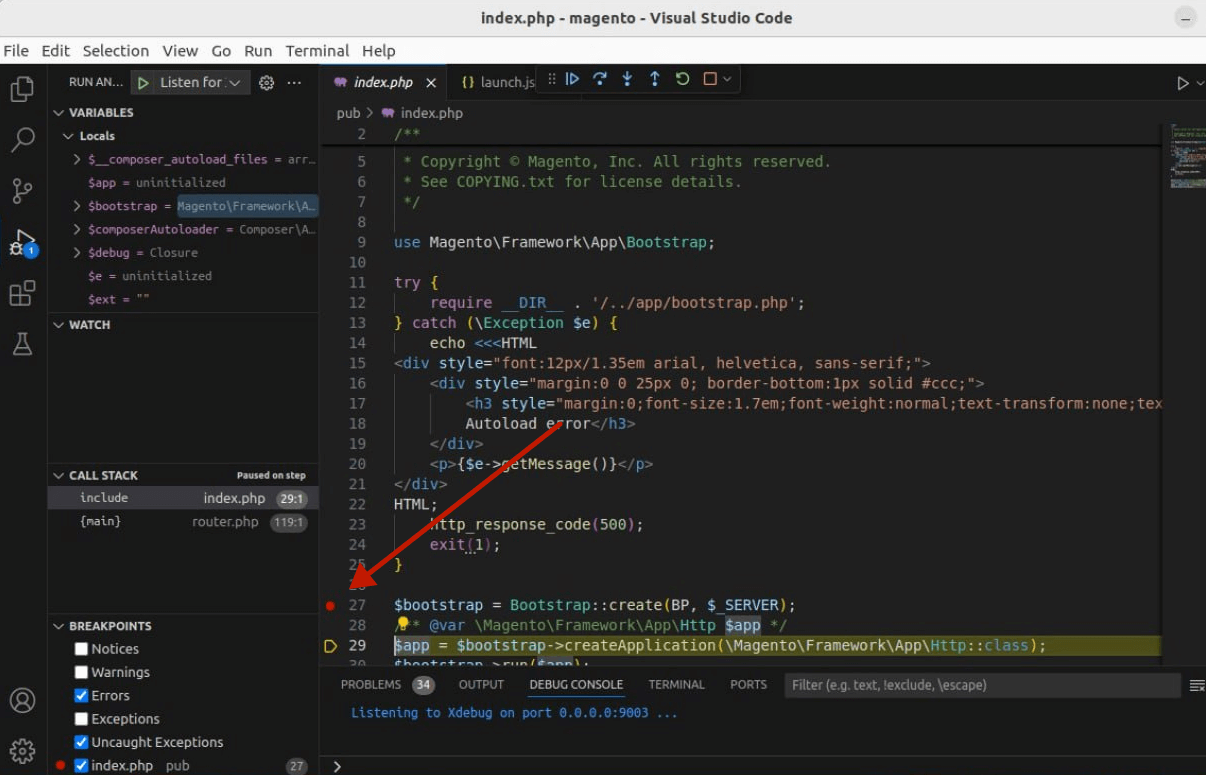This screenshot has width=1206, height=775.
Task: Open the Manage gear in activity bar
Action: coord(22,751)
